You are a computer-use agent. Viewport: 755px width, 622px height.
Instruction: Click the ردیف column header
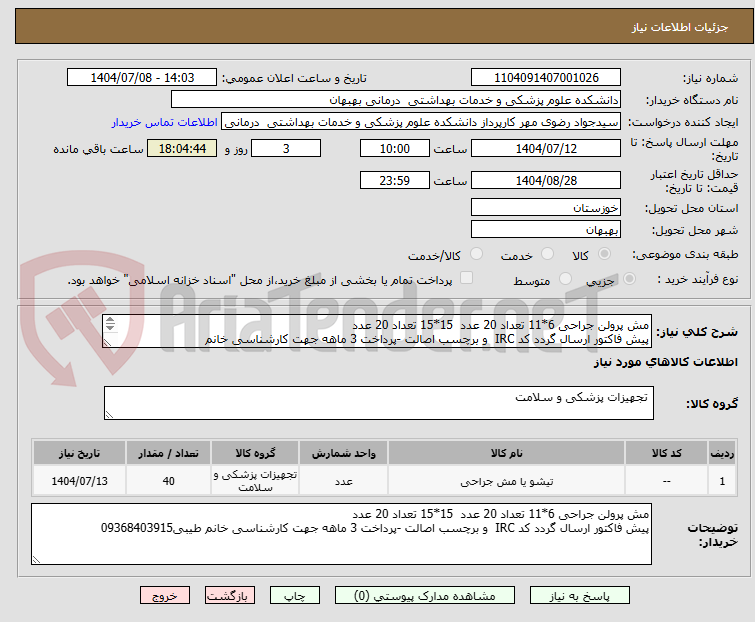722,453
